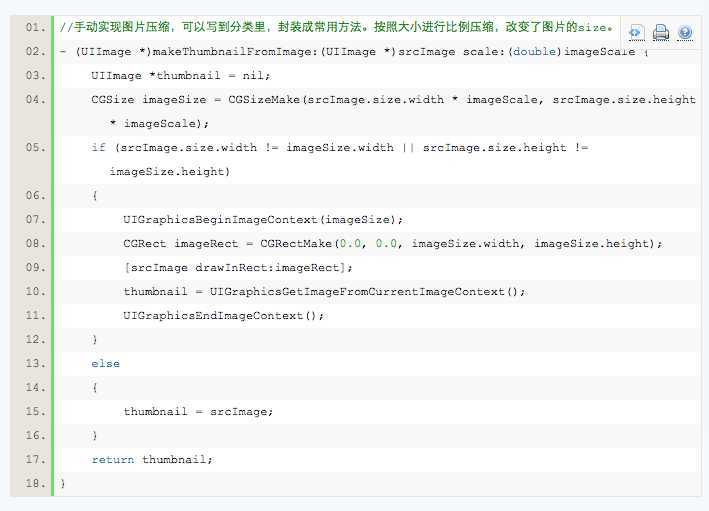Click the 'if (srcImage.size.width !=' condition line

click(340, 147)
